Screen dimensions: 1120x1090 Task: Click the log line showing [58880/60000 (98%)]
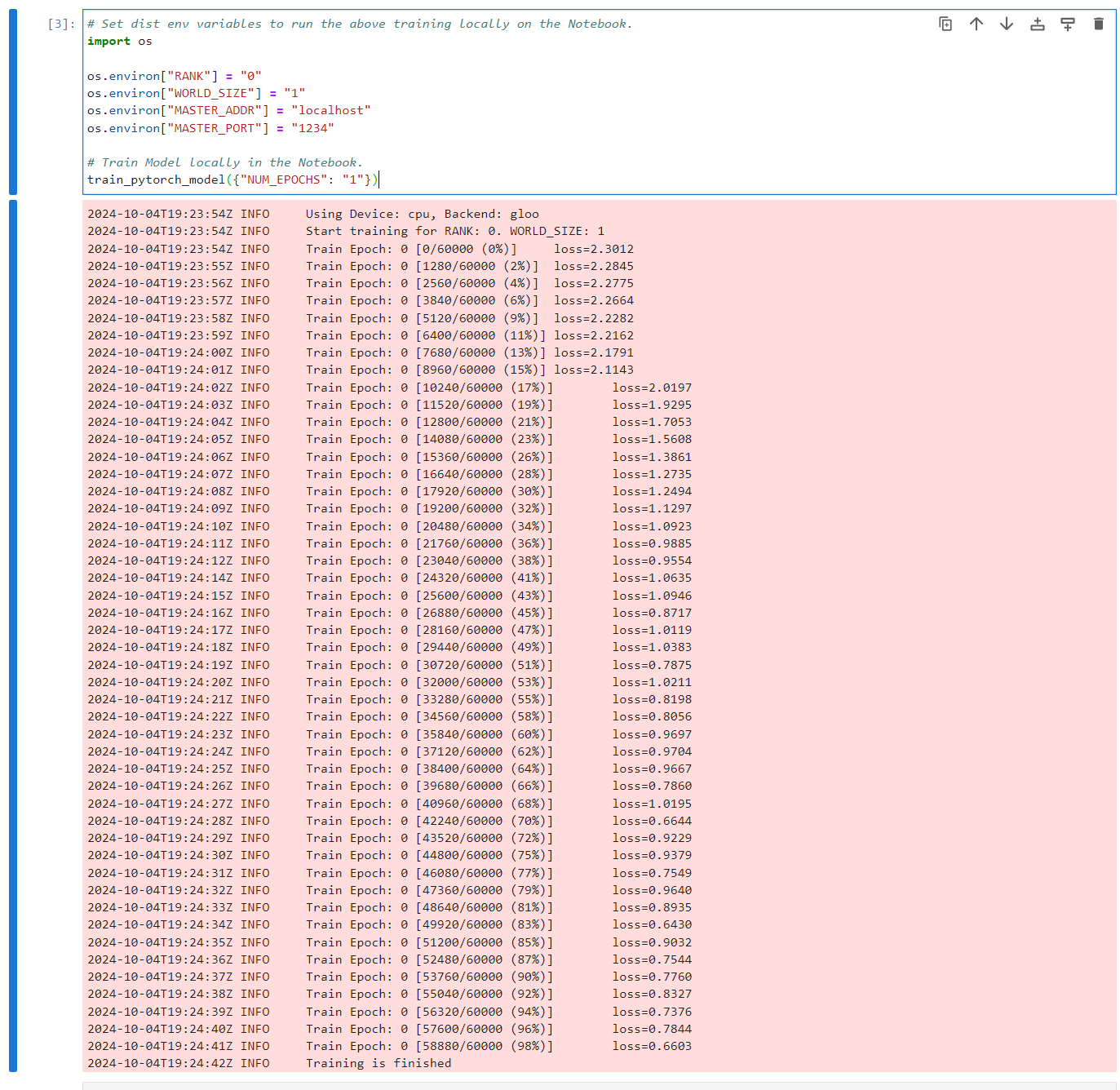click(390, 1046)
